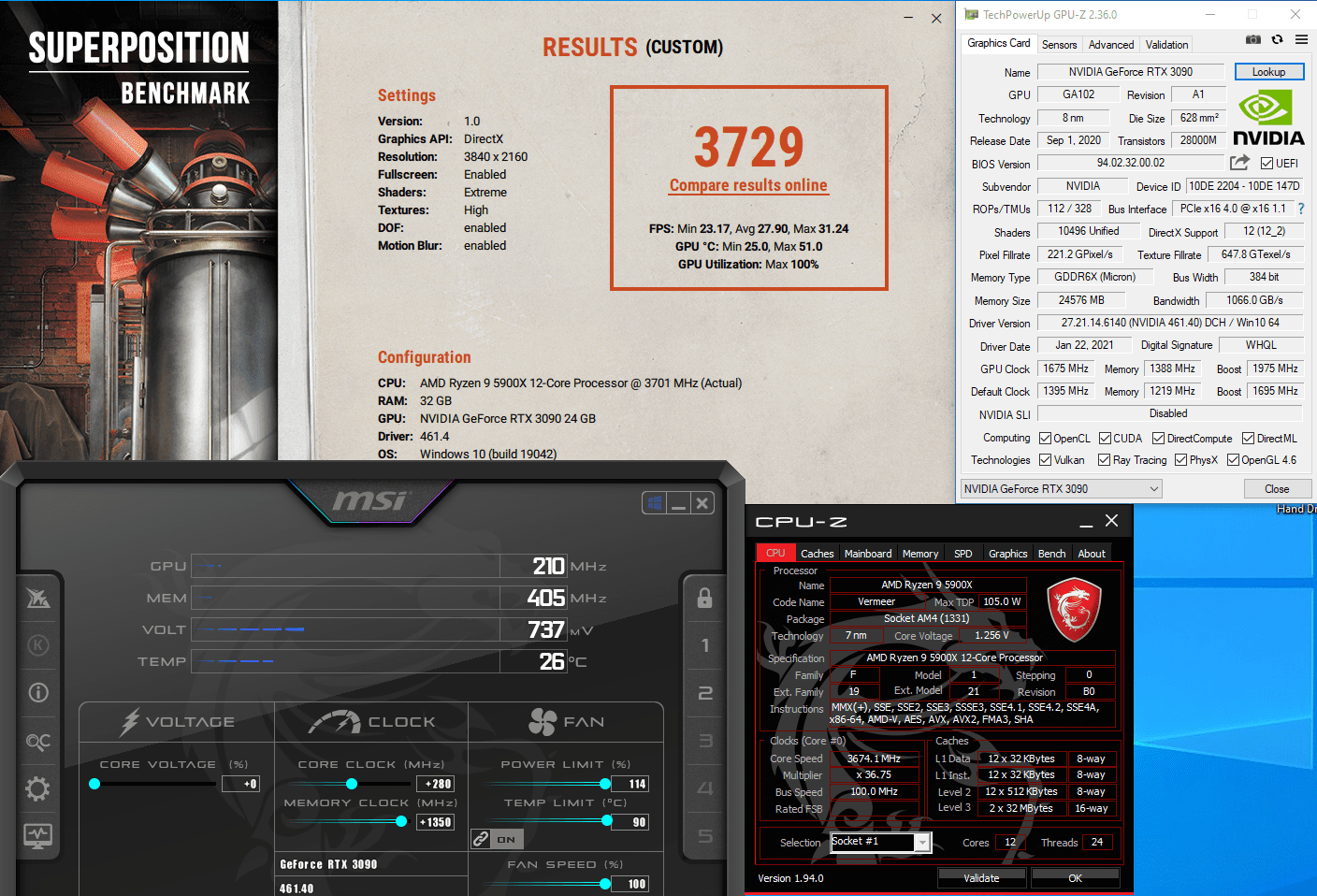Open the Memory tab in CPU-Z
Viewport: 1317px width, 896px height.
tap(920, 554)
